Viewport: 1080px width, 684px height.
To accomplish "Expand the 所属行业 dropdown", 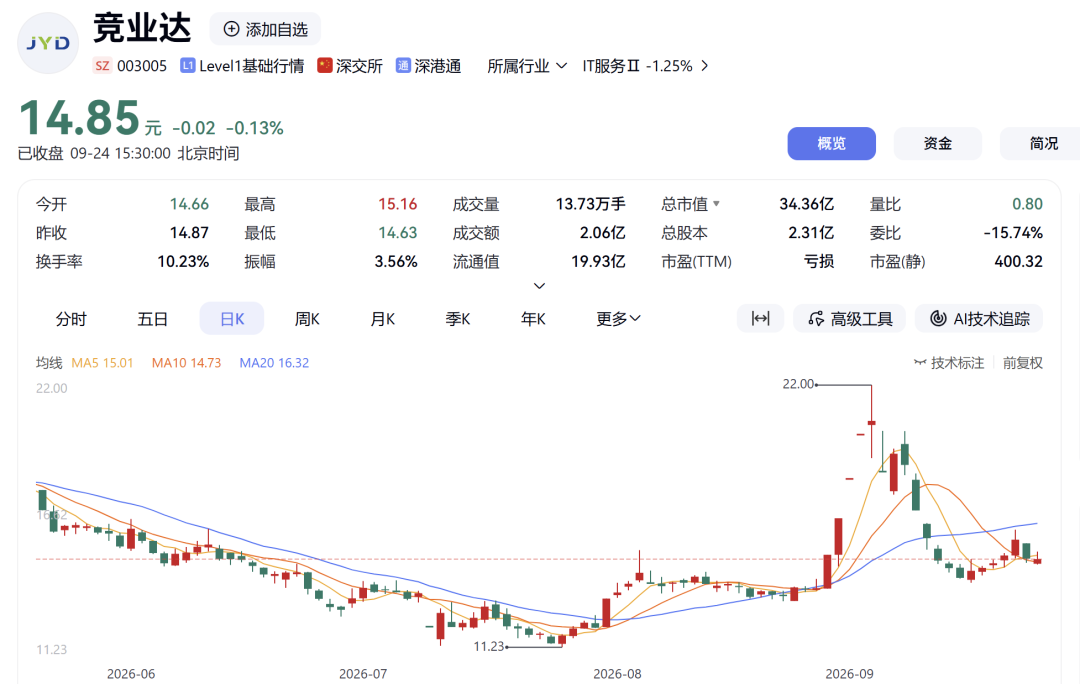I will (527, 65).
